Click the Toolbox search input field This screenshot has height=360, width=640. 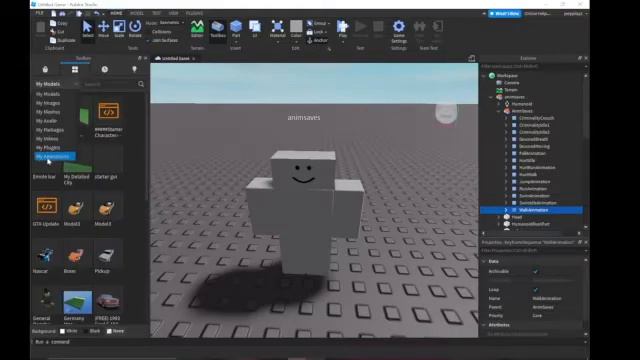tap(109, 84)
